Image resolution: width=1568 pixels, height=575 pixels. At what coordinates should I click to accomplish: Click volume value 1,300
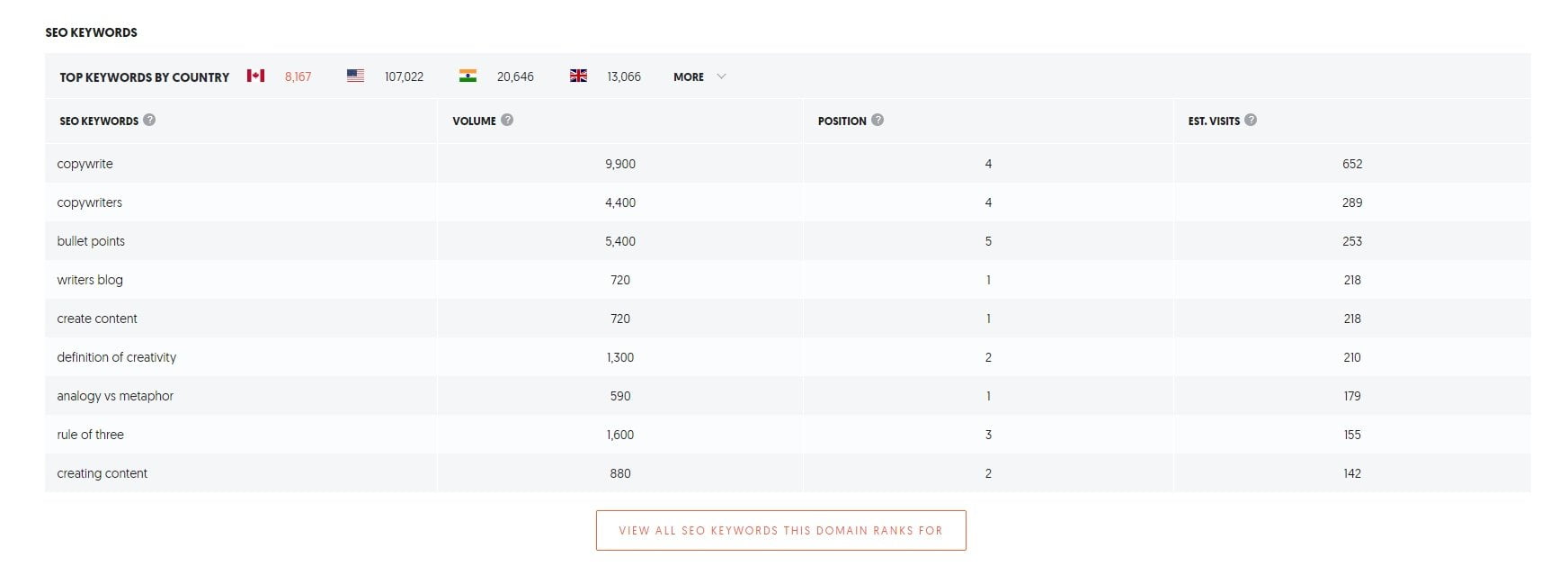tap(620, 357)
